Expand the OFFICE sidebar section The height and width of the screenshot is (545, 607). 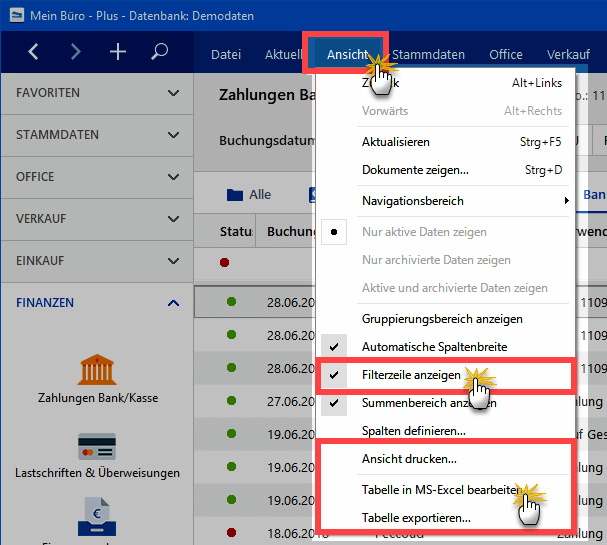pos(97,177)
